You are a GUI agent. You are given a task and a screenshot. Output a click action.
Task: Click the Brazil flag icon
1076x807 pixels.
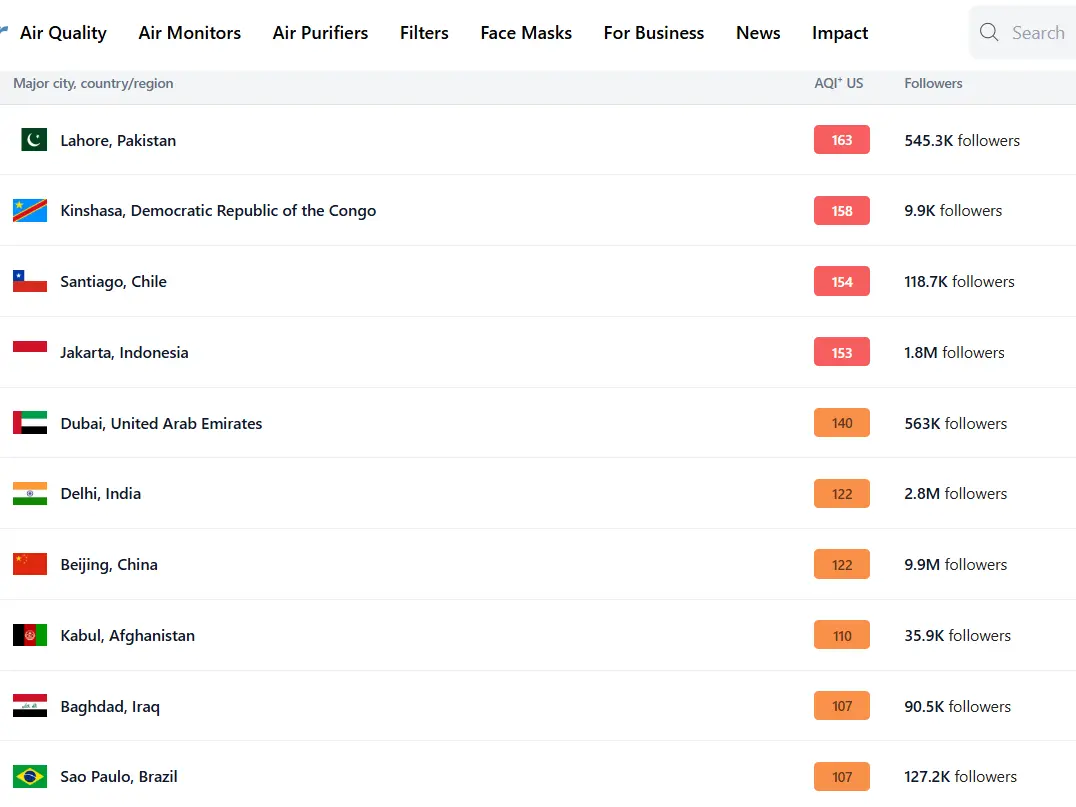[x=30, y=776]
